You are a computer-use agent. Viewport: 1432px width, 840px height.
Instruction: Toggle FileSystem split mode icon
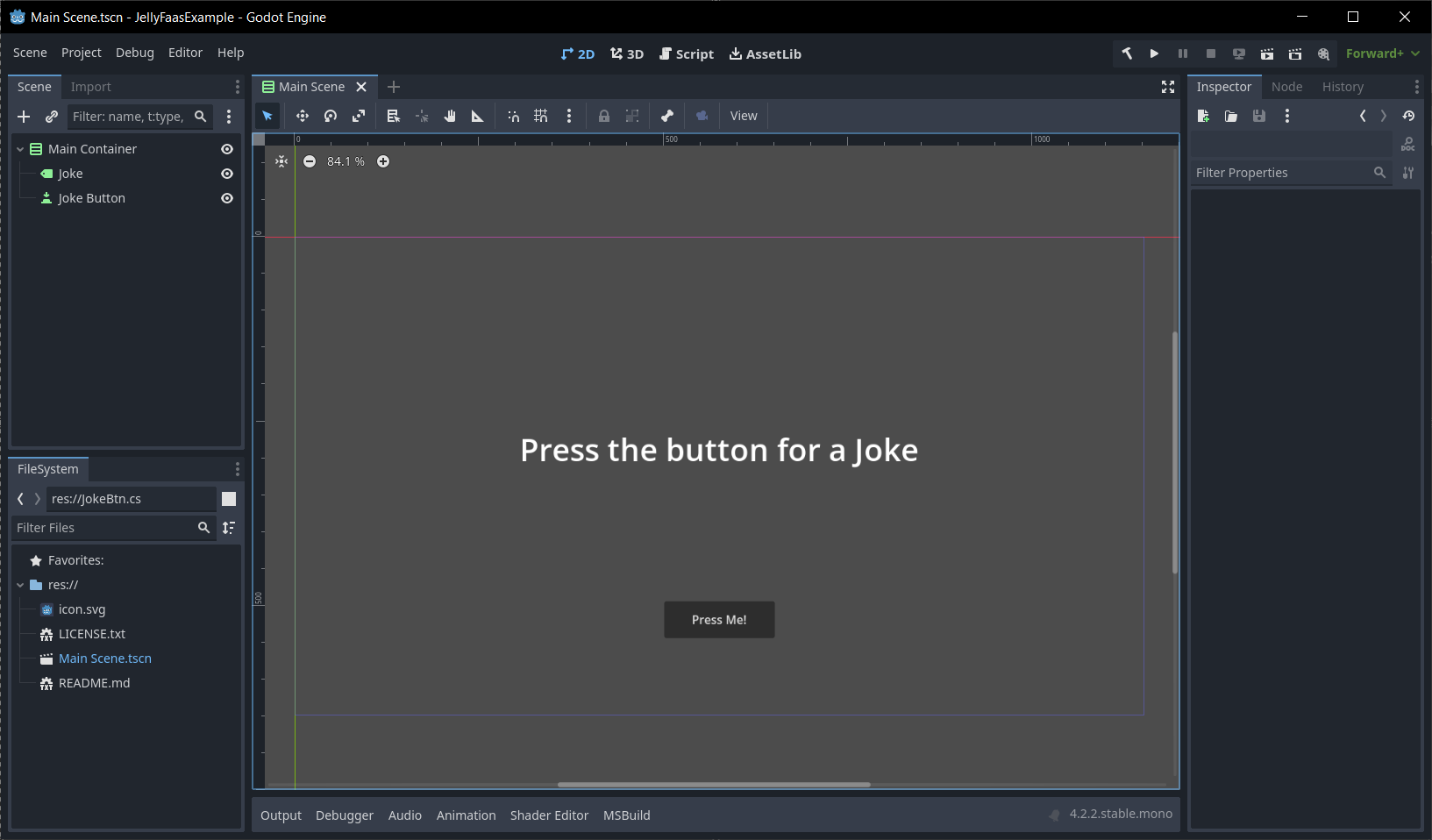[x=229, y=499]
